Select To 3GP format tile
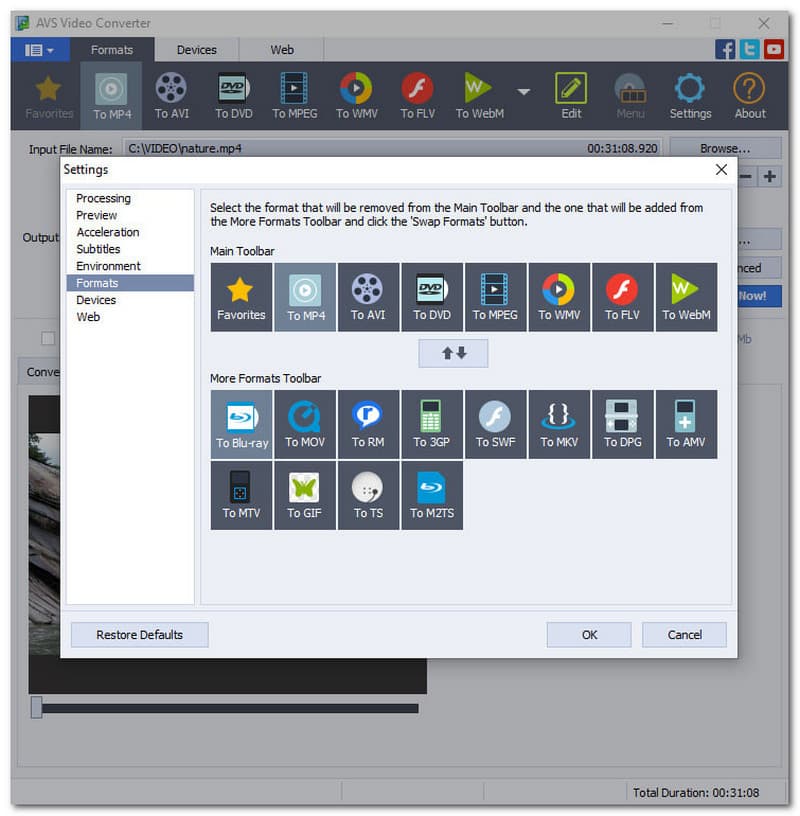This screenshot has width=800, height=816. click(432, 425)
